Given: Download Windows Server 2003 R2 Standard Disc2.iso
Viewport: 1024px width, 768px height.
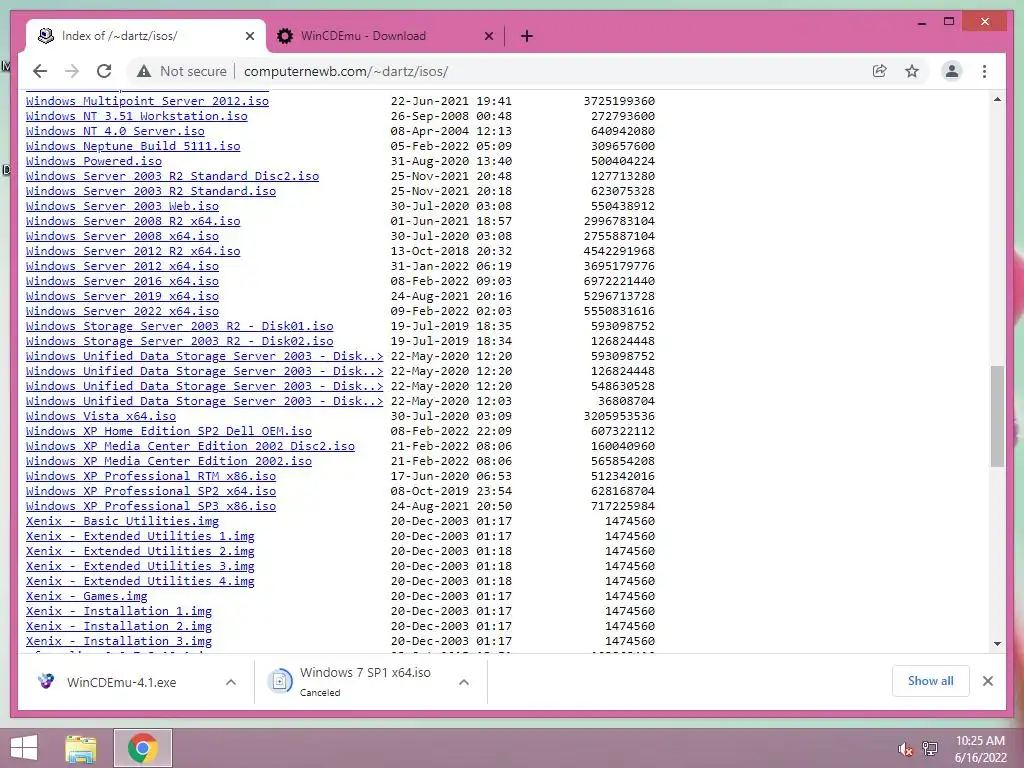Looking at the screenshot, I should (x=172, y=176).
